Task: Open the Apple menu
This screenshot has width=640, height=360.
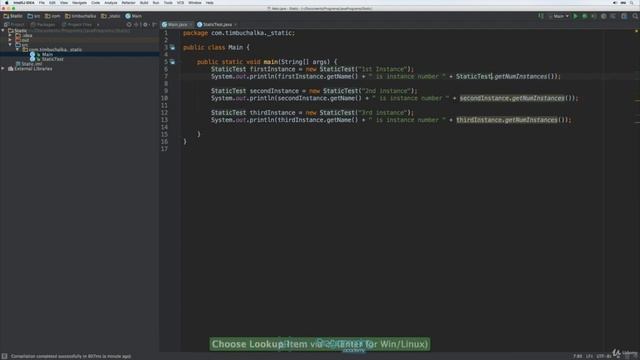Action: point(7,2)
